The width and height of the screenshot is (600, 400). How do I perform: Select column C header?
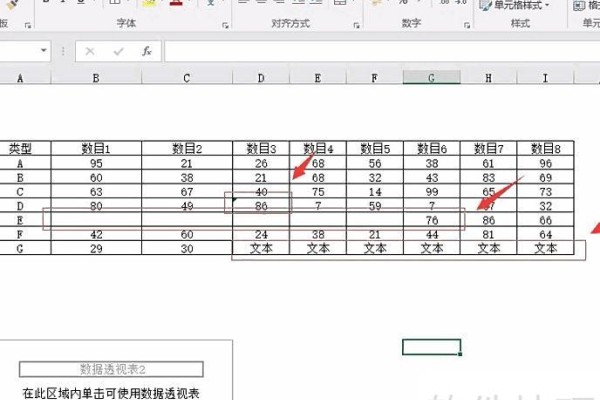187,78
